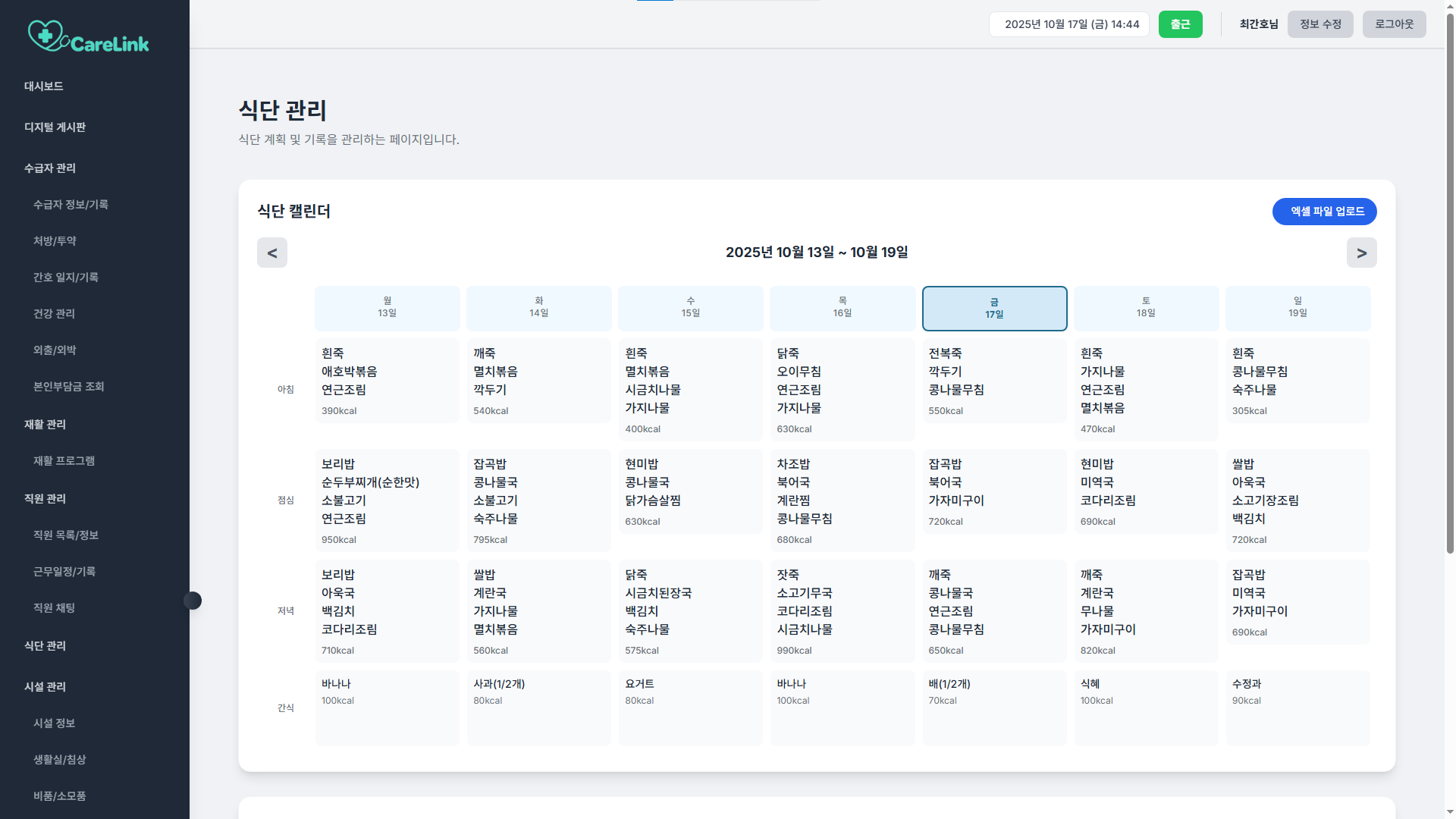Open Tuesday dinner card 560kcal

pyautogui.click(x=538, y=611)
